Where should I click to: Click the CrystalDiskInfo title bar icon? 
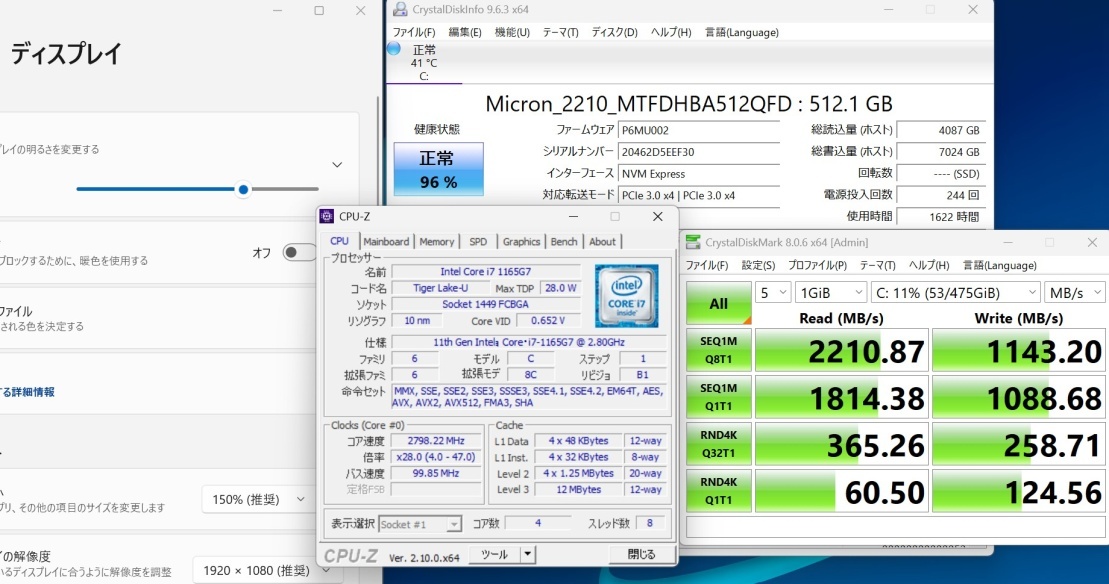pos(398,9)
